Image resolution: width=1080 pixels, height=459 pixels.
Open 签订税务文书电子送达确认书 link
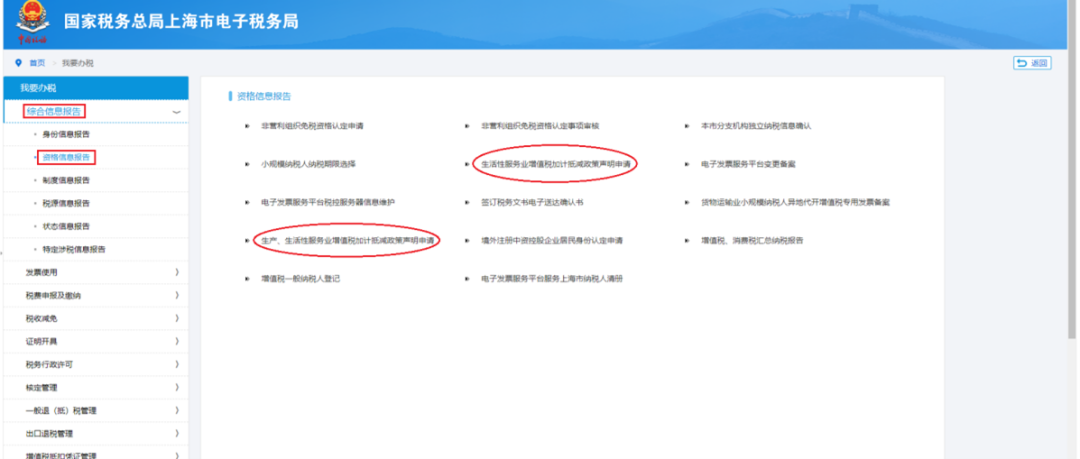532,203
